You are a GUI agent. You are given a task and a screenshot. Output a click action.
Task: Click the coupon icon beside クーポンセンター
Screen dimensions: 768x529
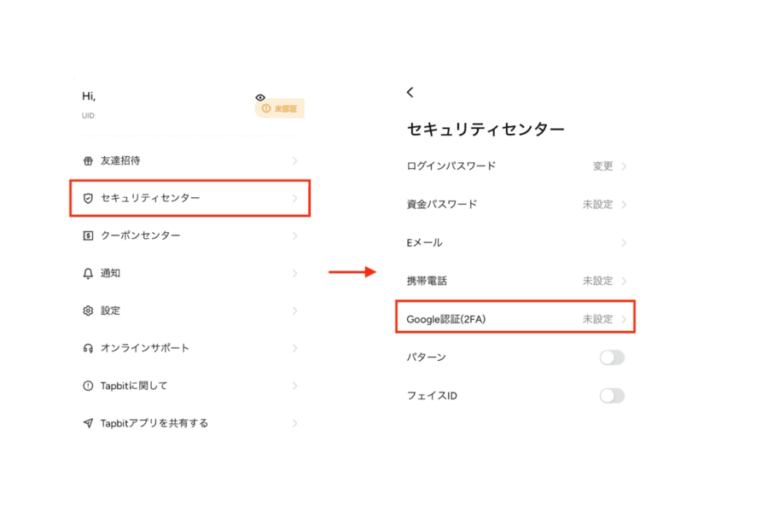point(88,236)
